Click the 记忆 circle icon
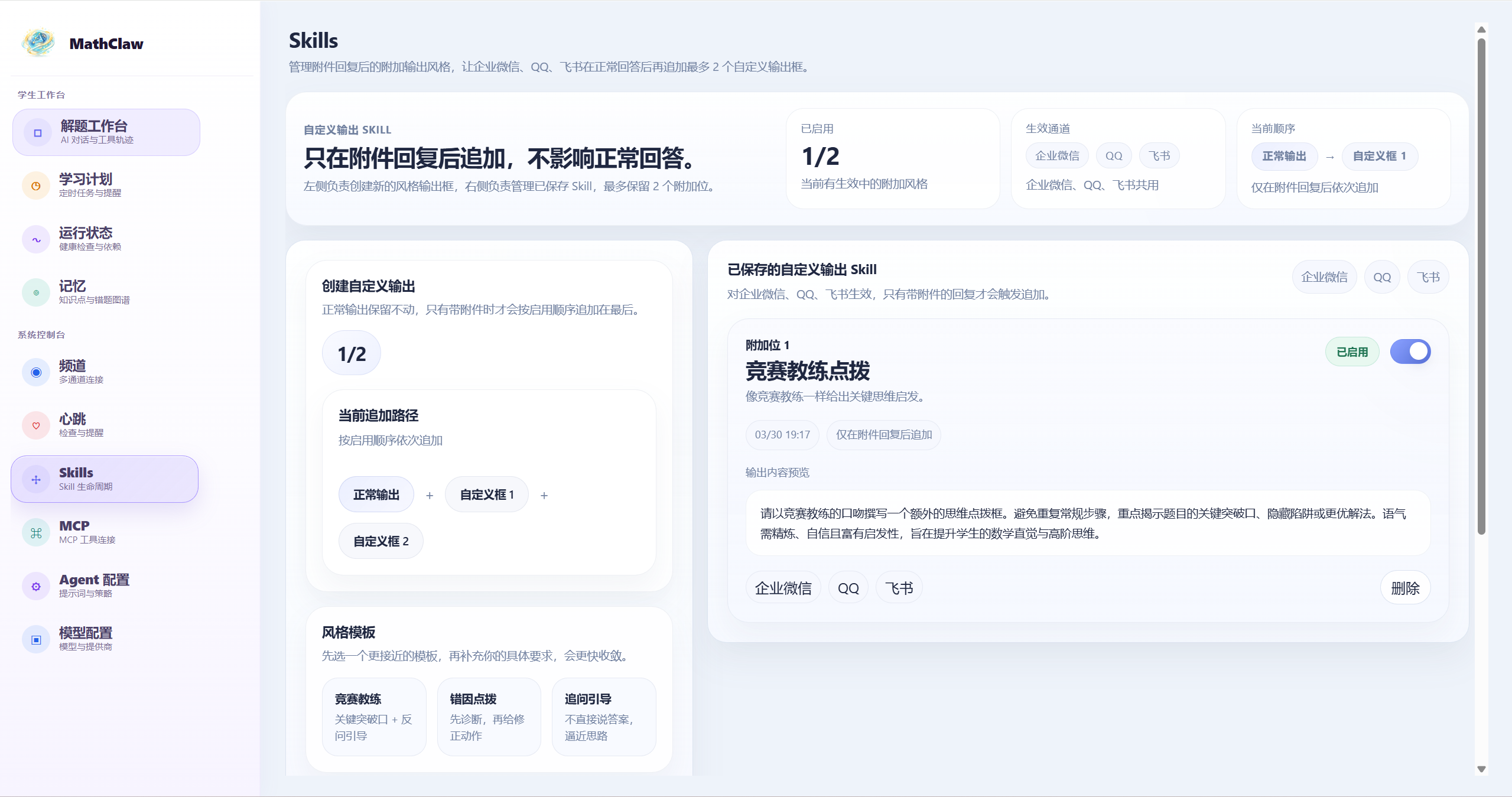The height and width of the screenshot is (797, 1512). (x=36, y=292)
